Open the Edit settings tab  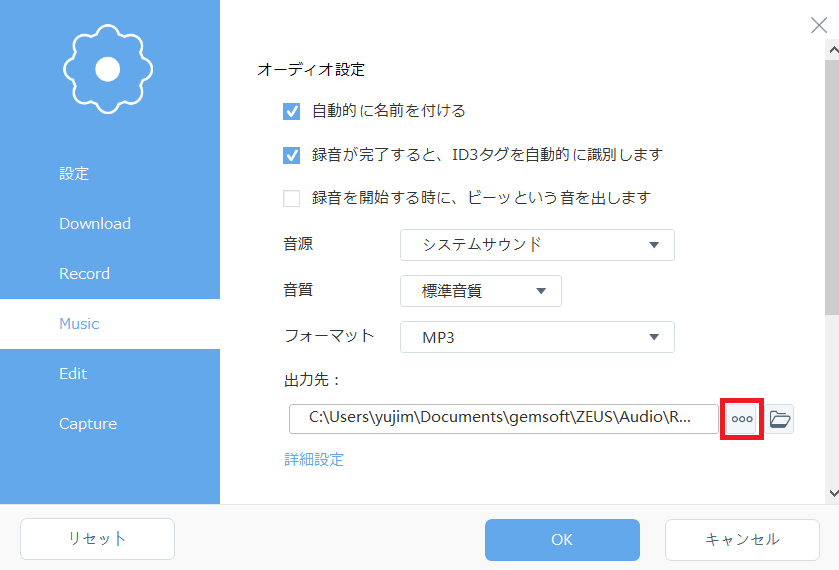tap(73, 374)
